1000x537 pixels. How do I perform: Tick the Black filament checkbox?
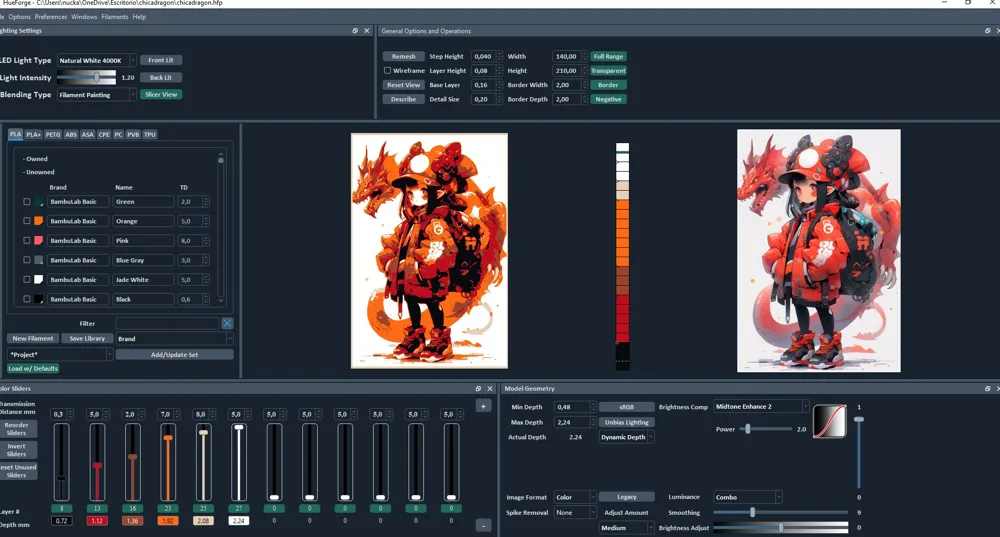click(27, 299)
